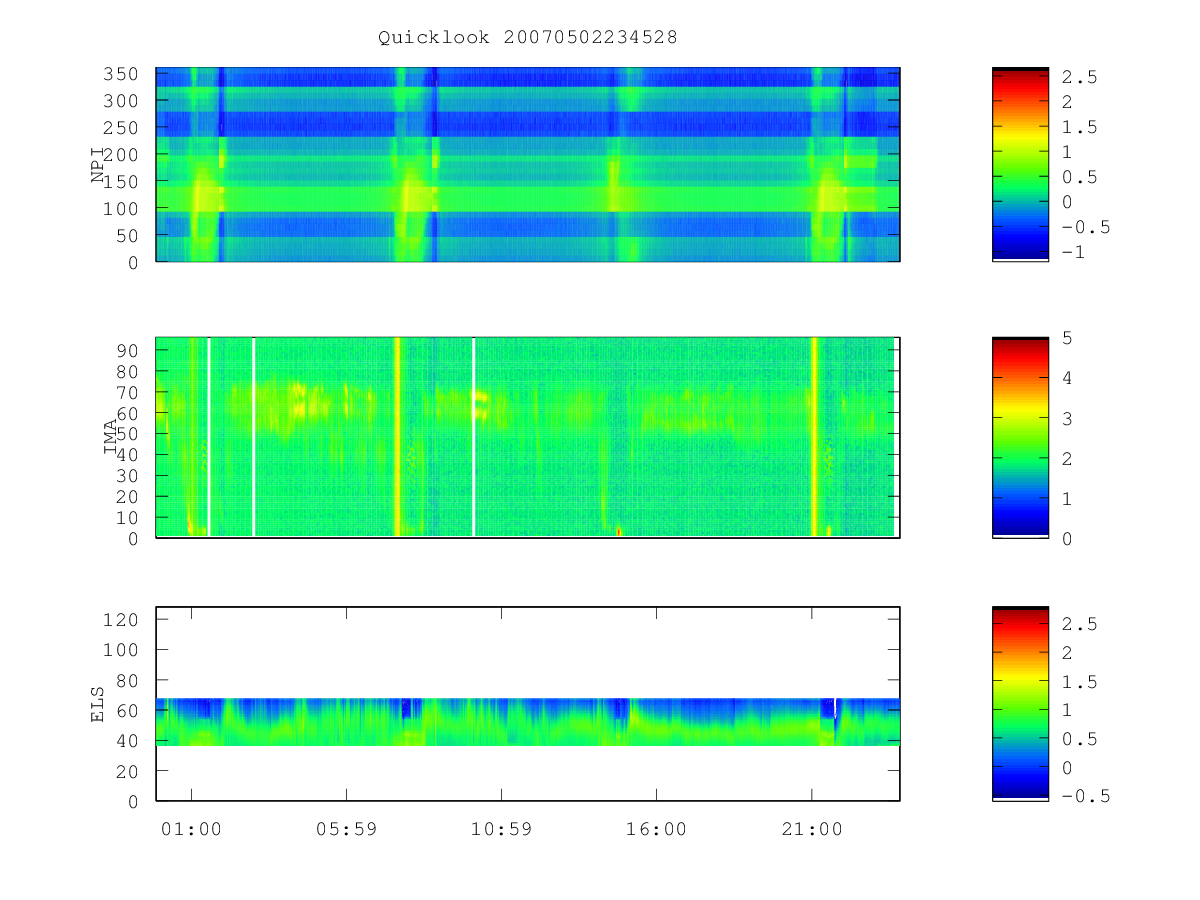Click the 10:59 time tick label

click(x=501, y=829)
